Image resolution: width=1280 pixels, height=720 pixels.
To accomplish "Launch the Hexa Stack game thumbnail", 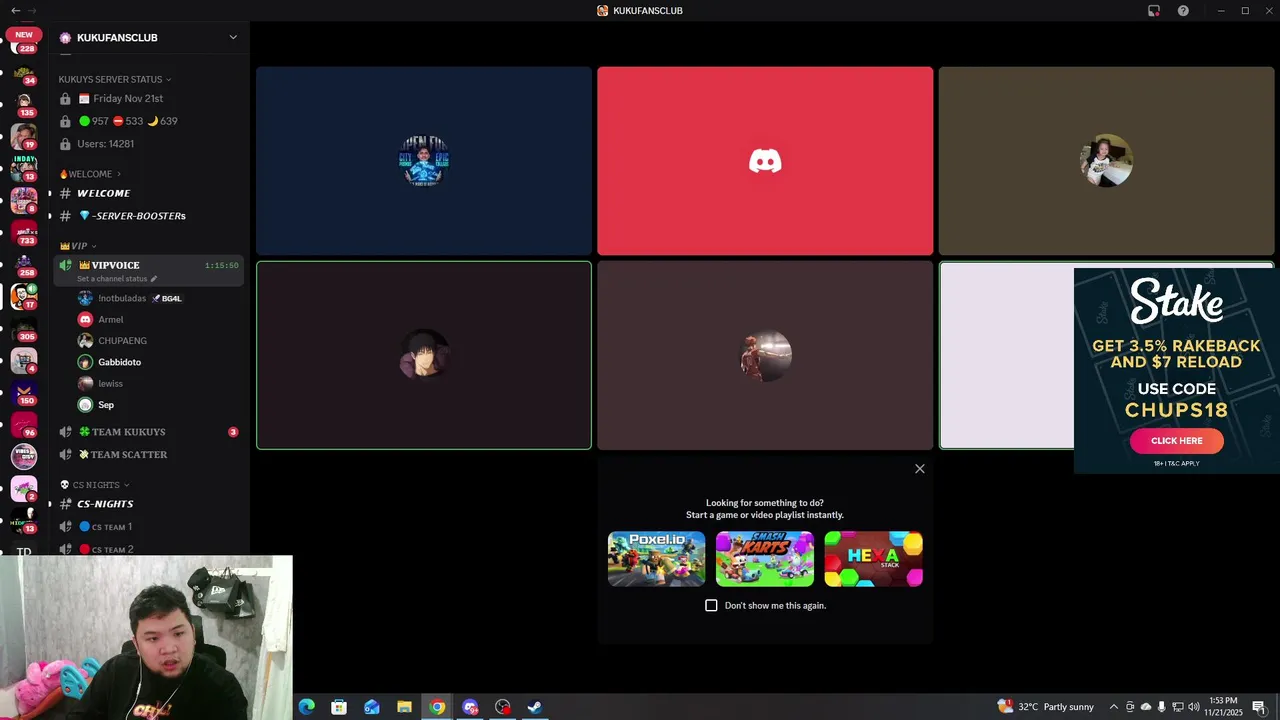I will [873, 559].
